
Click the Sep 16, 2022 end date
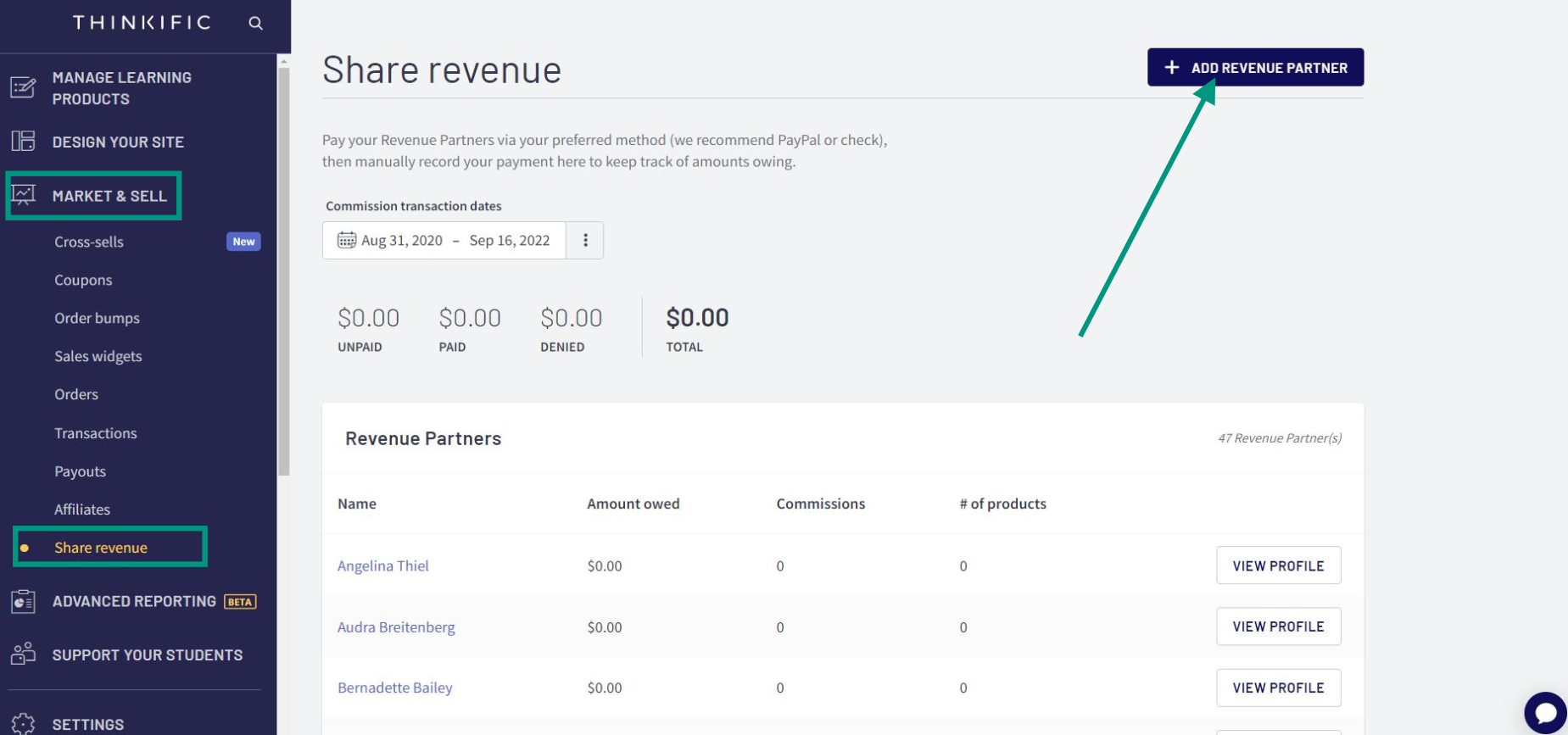point(510,240)
